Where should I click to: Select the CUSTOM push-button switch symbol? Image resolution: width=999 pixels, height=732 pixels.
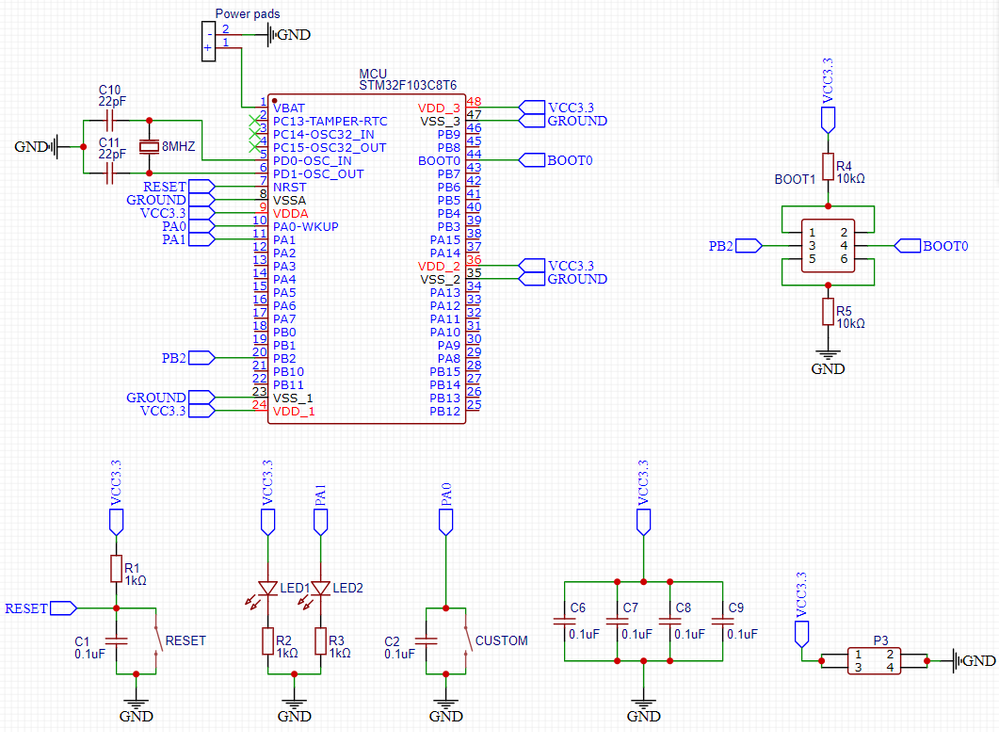tap(466, 641)
